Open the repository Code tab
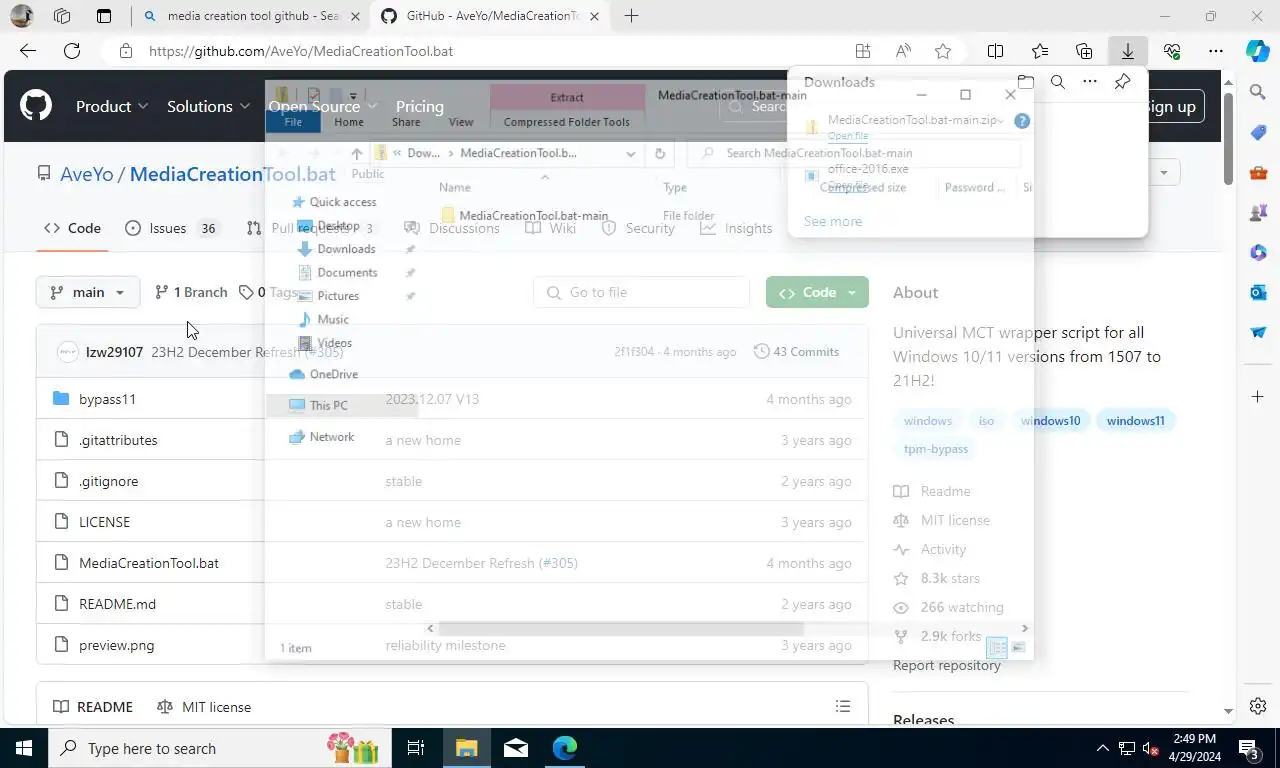 (72, 228)
